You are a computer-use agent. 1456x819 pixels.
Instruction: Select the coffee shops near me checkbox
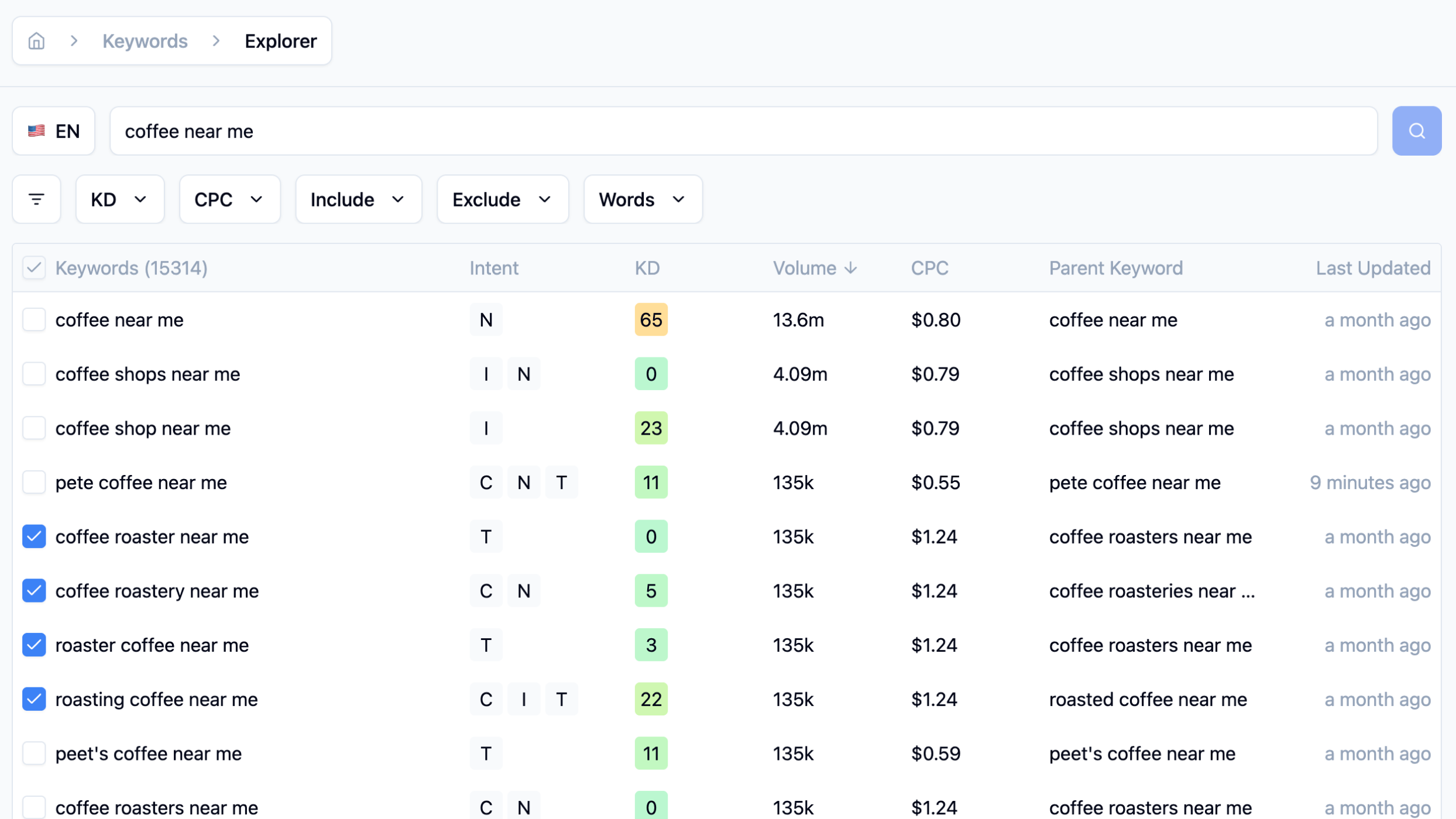pos(34,374)
